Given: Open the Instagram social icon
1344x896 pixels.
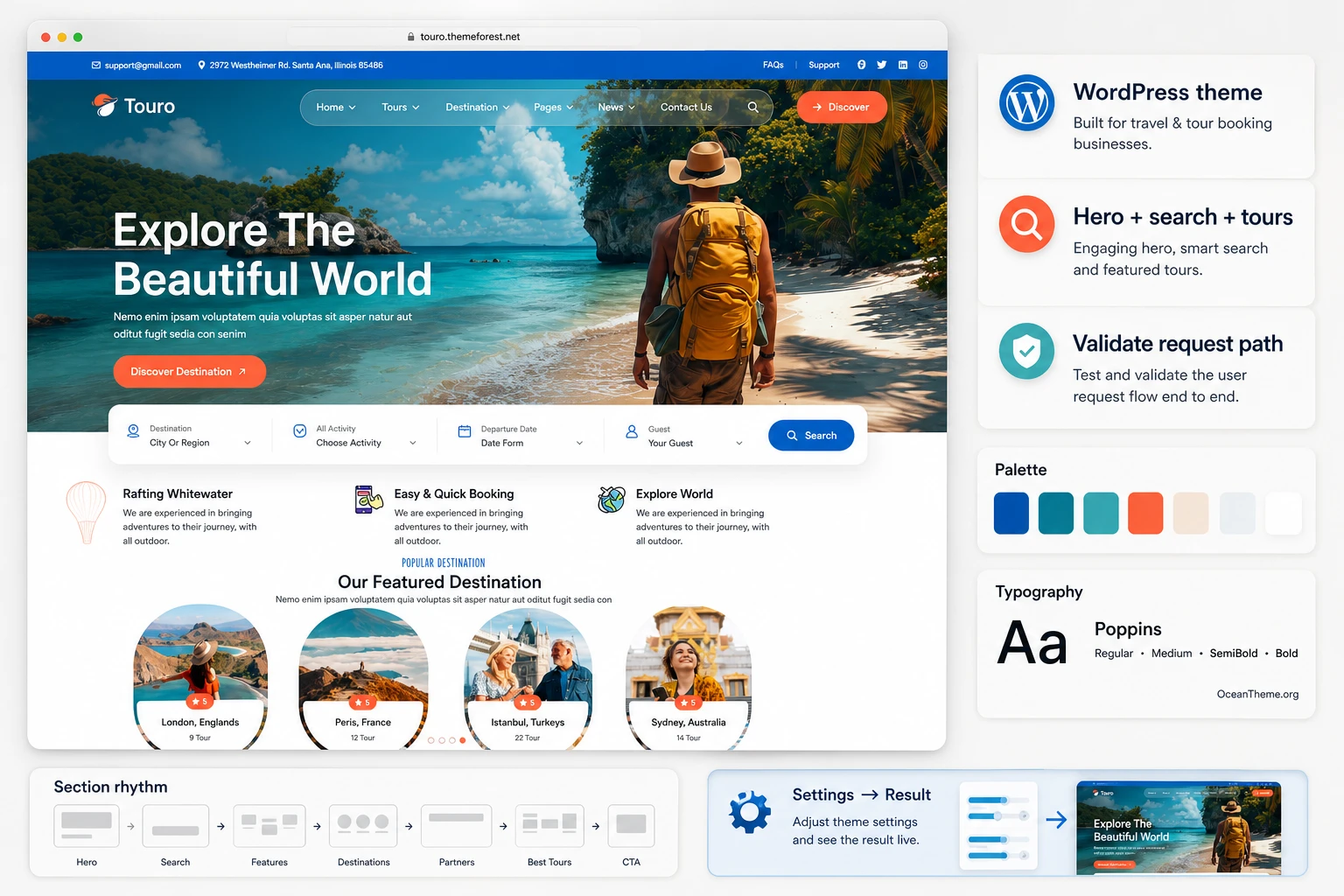Looking at the screenshot, I should pos(923,65).
